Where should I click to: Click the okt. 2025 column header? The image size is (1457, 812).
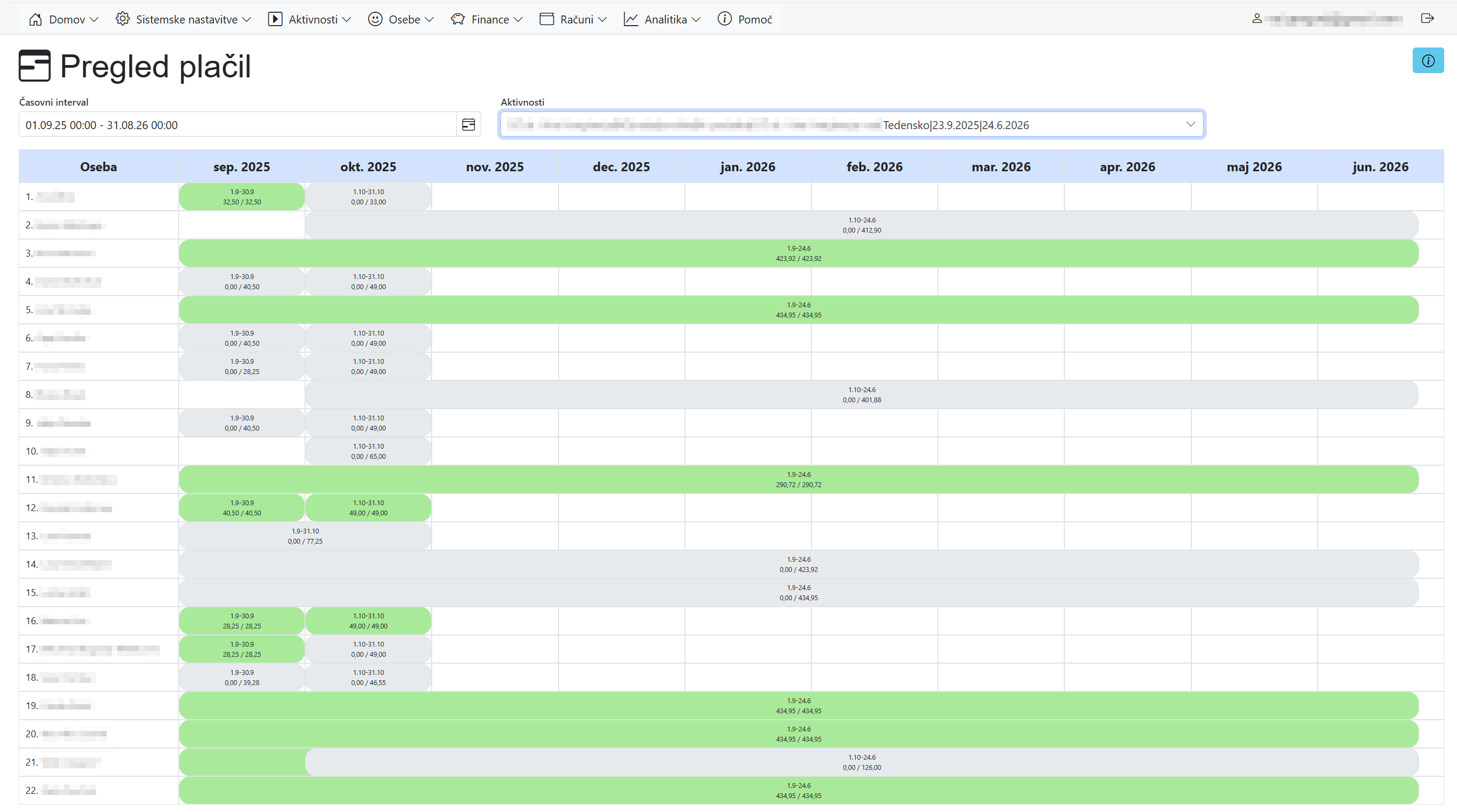(368, 167)
